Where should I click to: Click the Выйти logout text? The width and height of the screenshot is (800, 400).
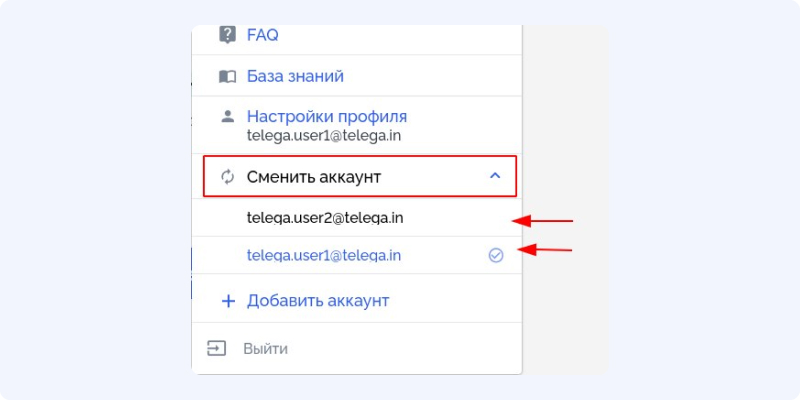click(265, 349)
